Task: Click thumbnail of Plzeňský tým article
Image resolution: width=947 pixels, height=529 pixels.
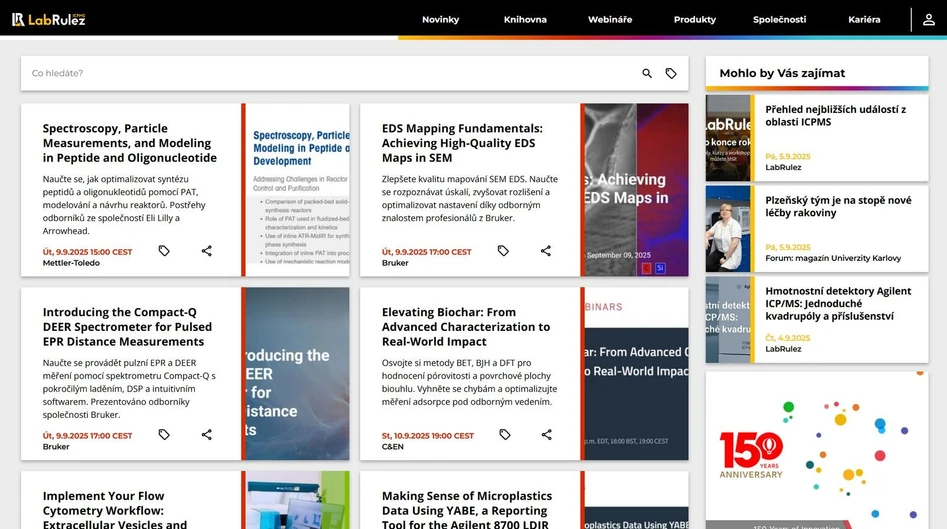Action: click(728, 229)
